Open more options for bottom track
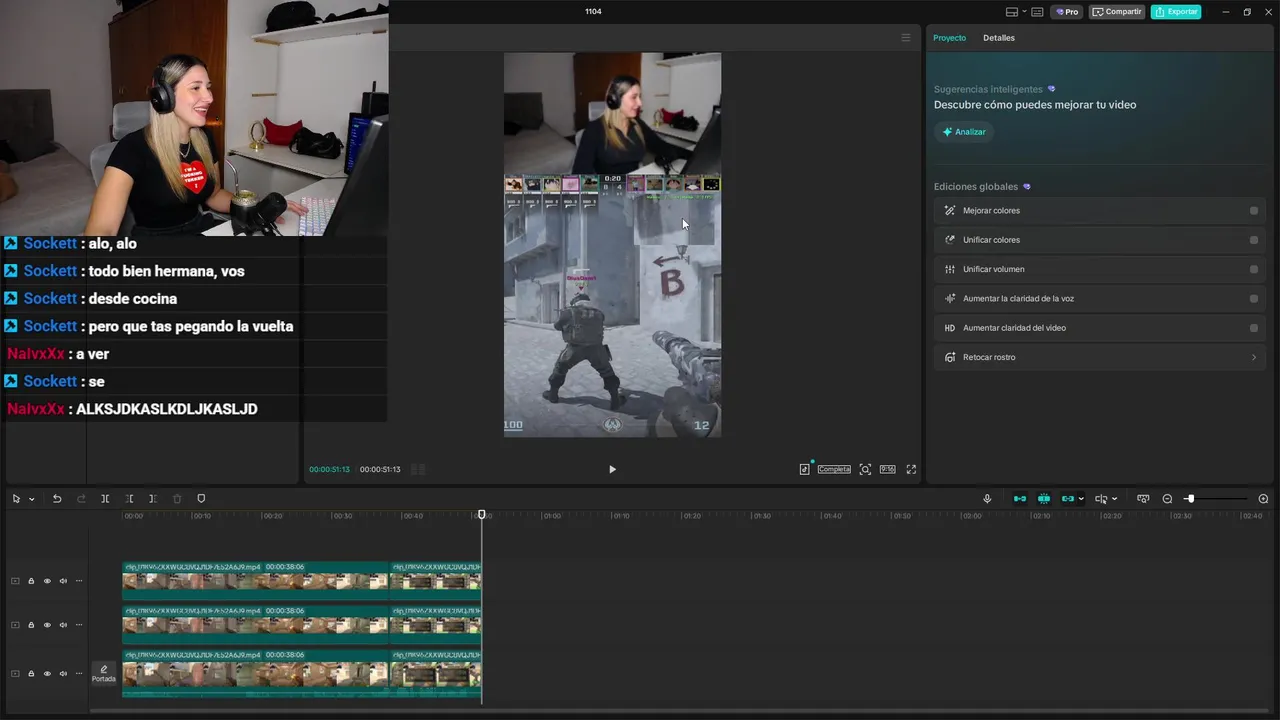 point(79,674)
